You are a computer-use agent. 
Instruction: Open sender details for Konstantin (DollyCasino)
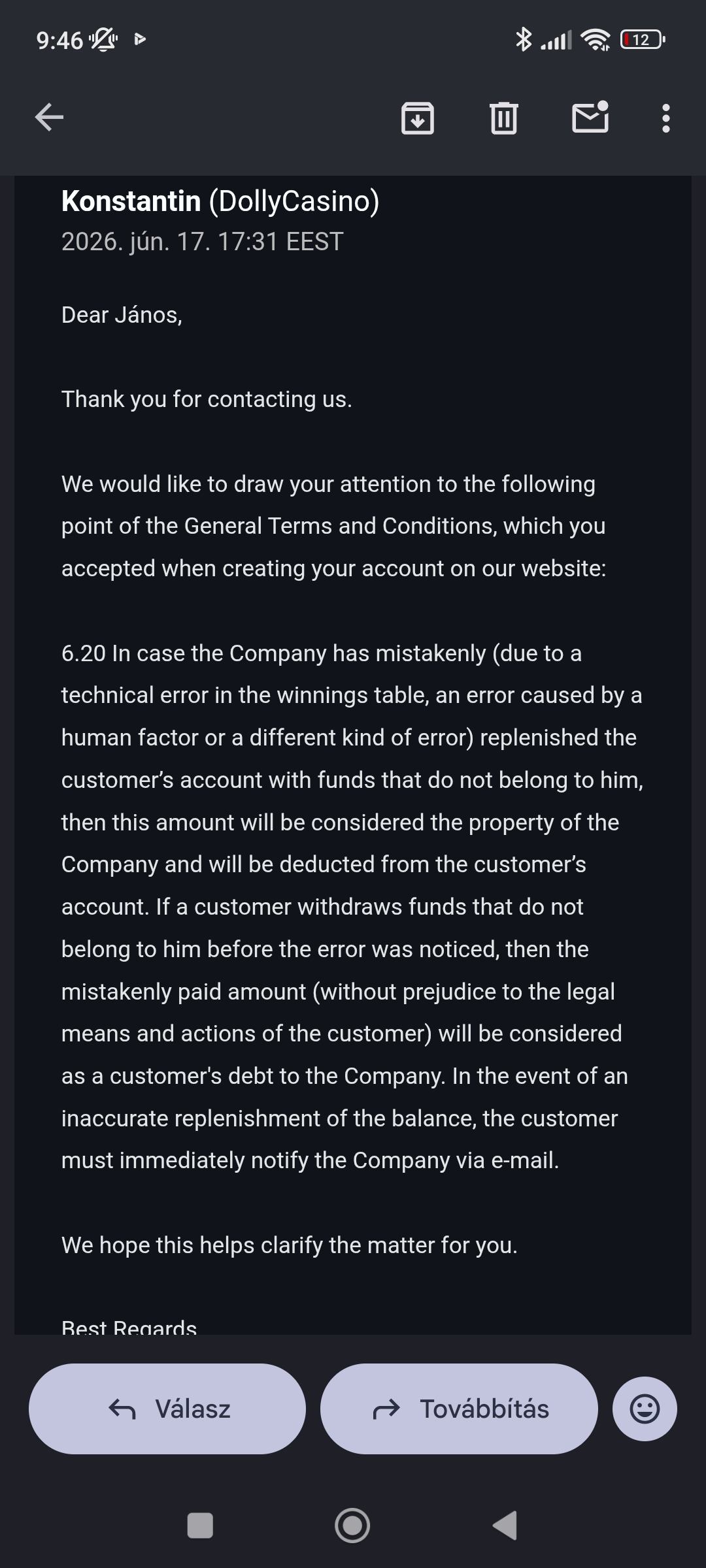pos(220,201)
